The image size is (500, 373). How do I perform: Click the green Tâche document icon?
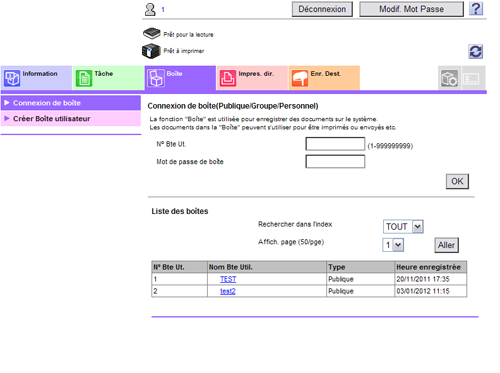pos(84,79)
